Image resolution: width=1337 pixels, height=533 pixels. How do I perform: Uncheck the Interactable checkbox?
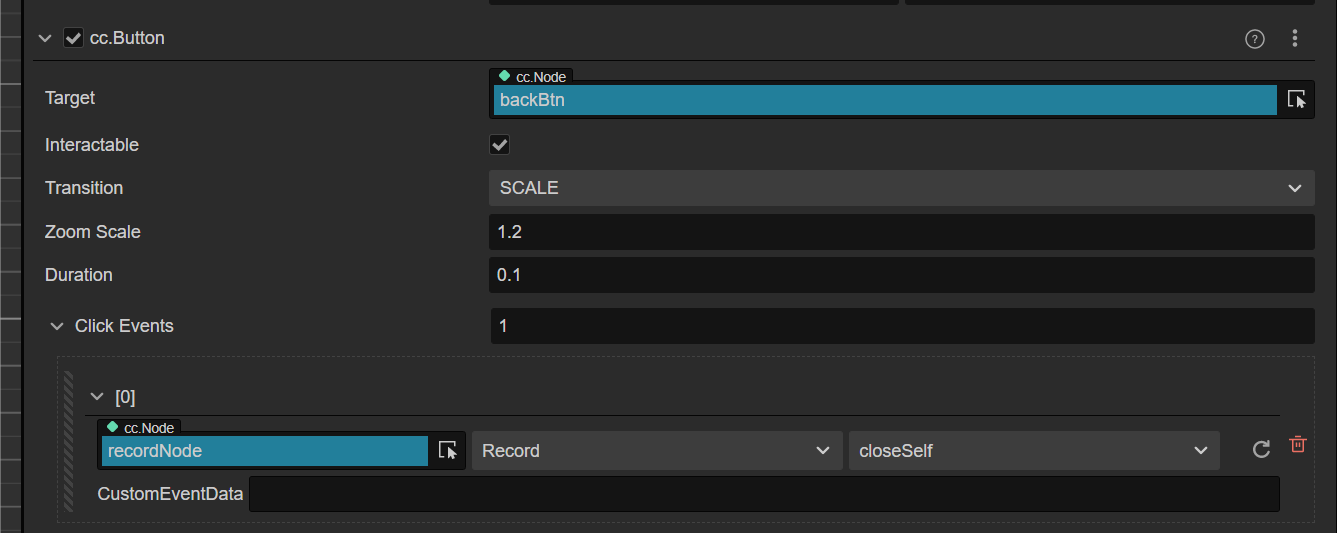500,145
